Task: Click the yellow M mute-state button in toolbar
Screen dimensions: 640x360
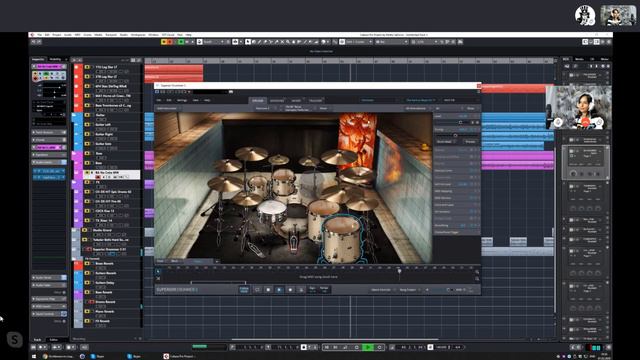Action: [164, 42]
